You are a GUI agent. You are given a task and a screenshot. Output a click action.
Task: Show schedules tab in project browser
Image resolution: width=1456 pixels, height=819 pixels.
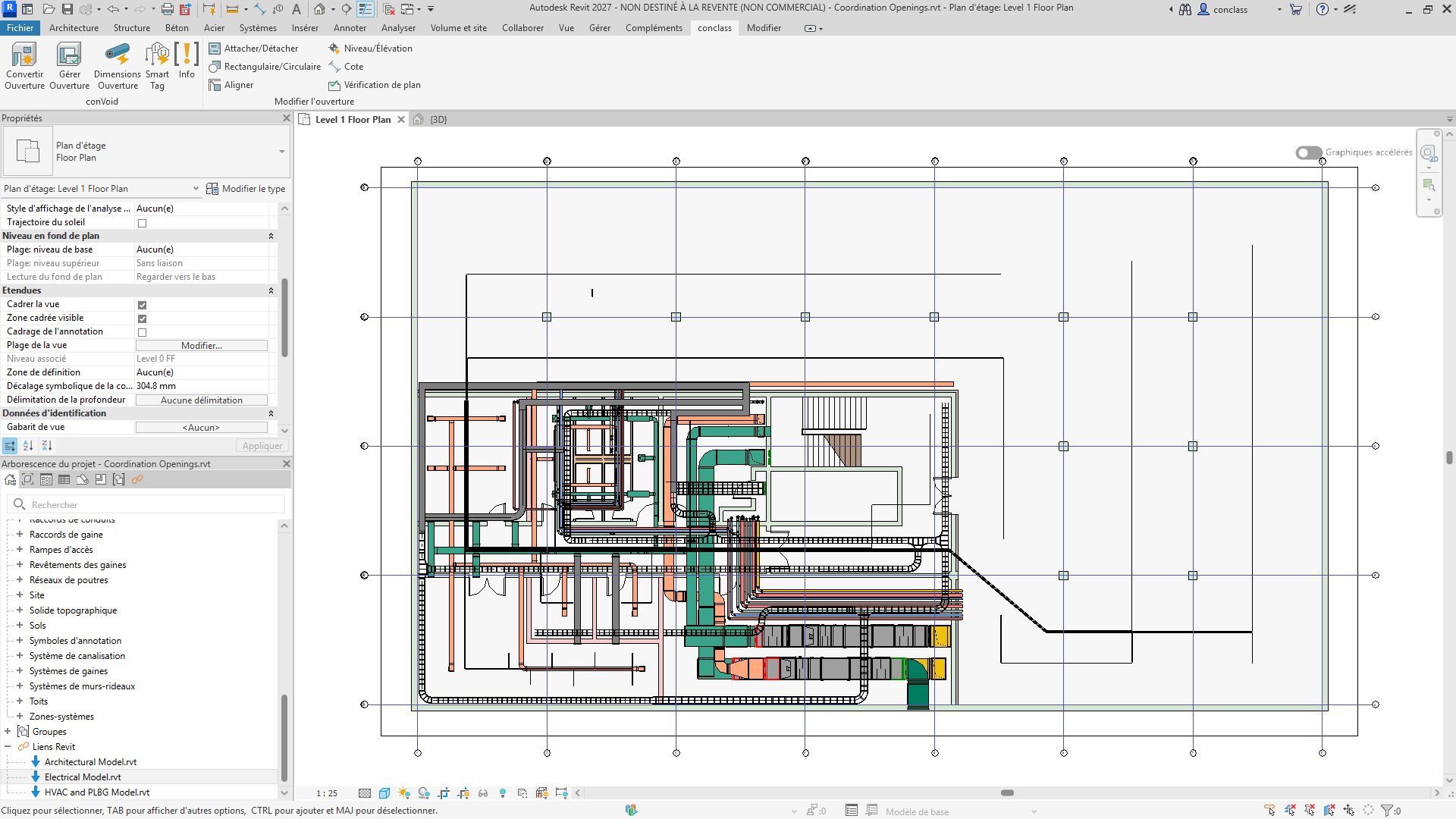64,479
